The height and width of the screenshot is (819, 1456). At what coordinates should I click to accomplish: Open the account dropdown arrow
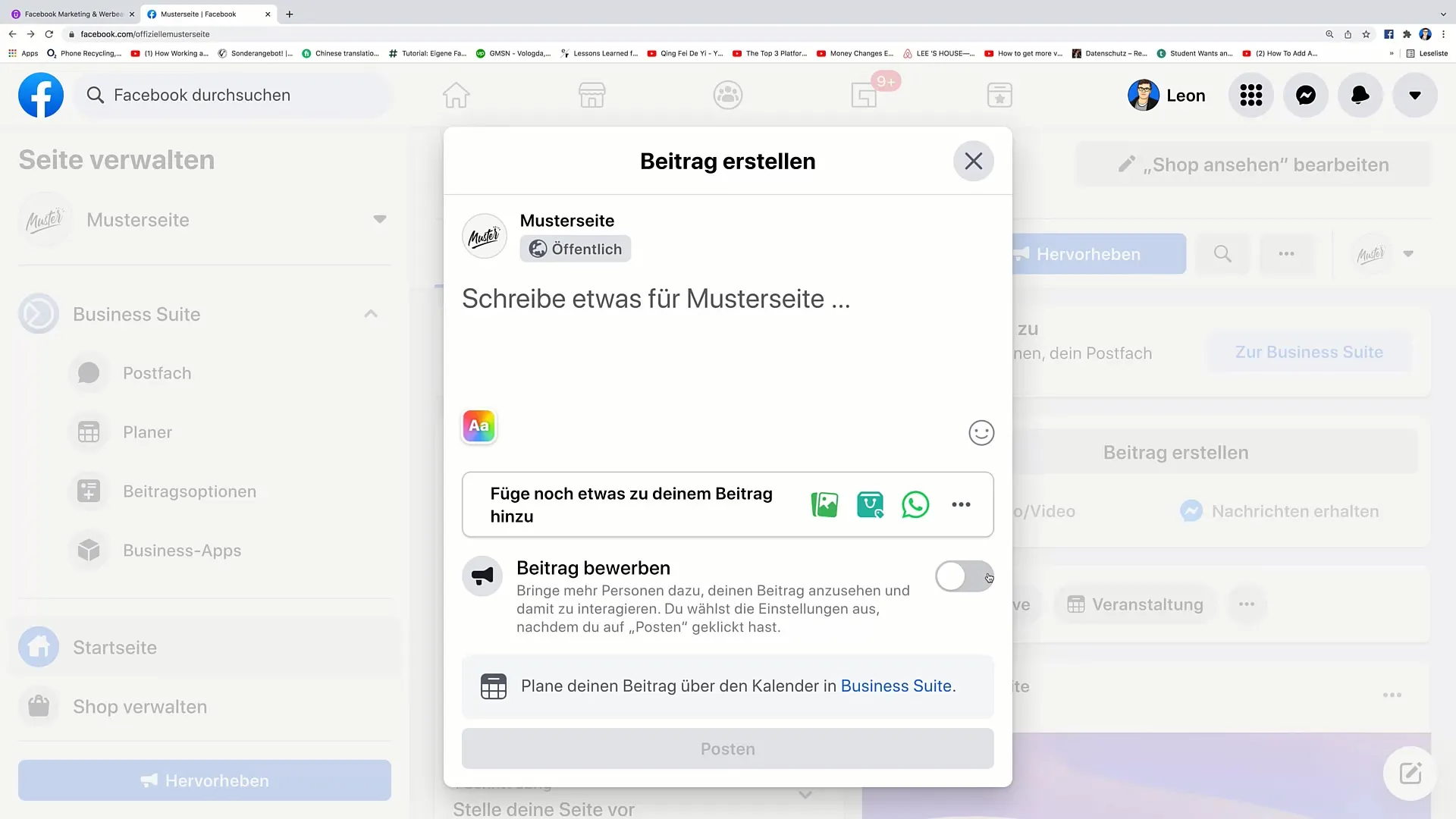coord(1414,95)
